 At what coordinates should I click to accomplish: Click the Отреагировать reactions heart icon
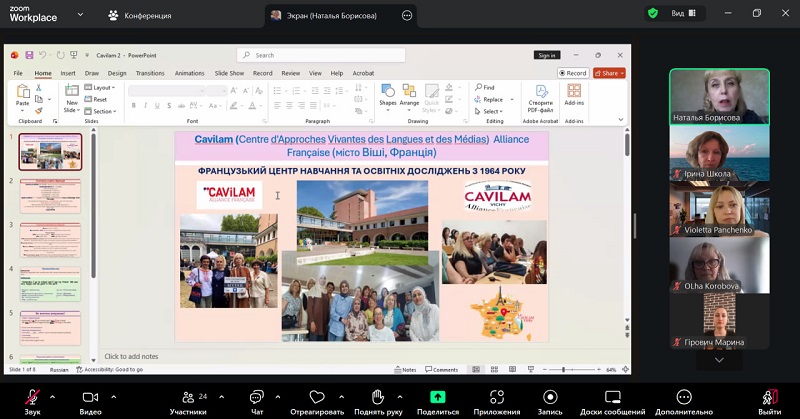(317, 397)
